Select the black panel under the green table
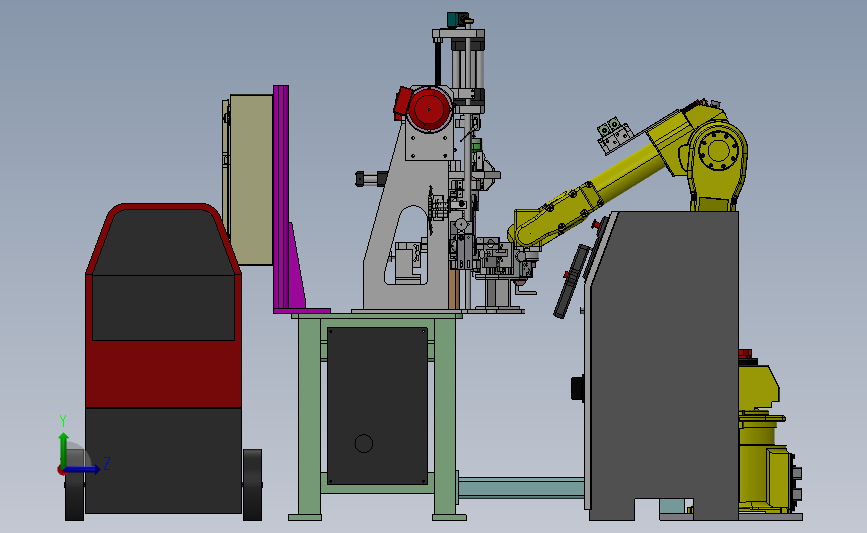Screen dimensions: 867x533 377,406
